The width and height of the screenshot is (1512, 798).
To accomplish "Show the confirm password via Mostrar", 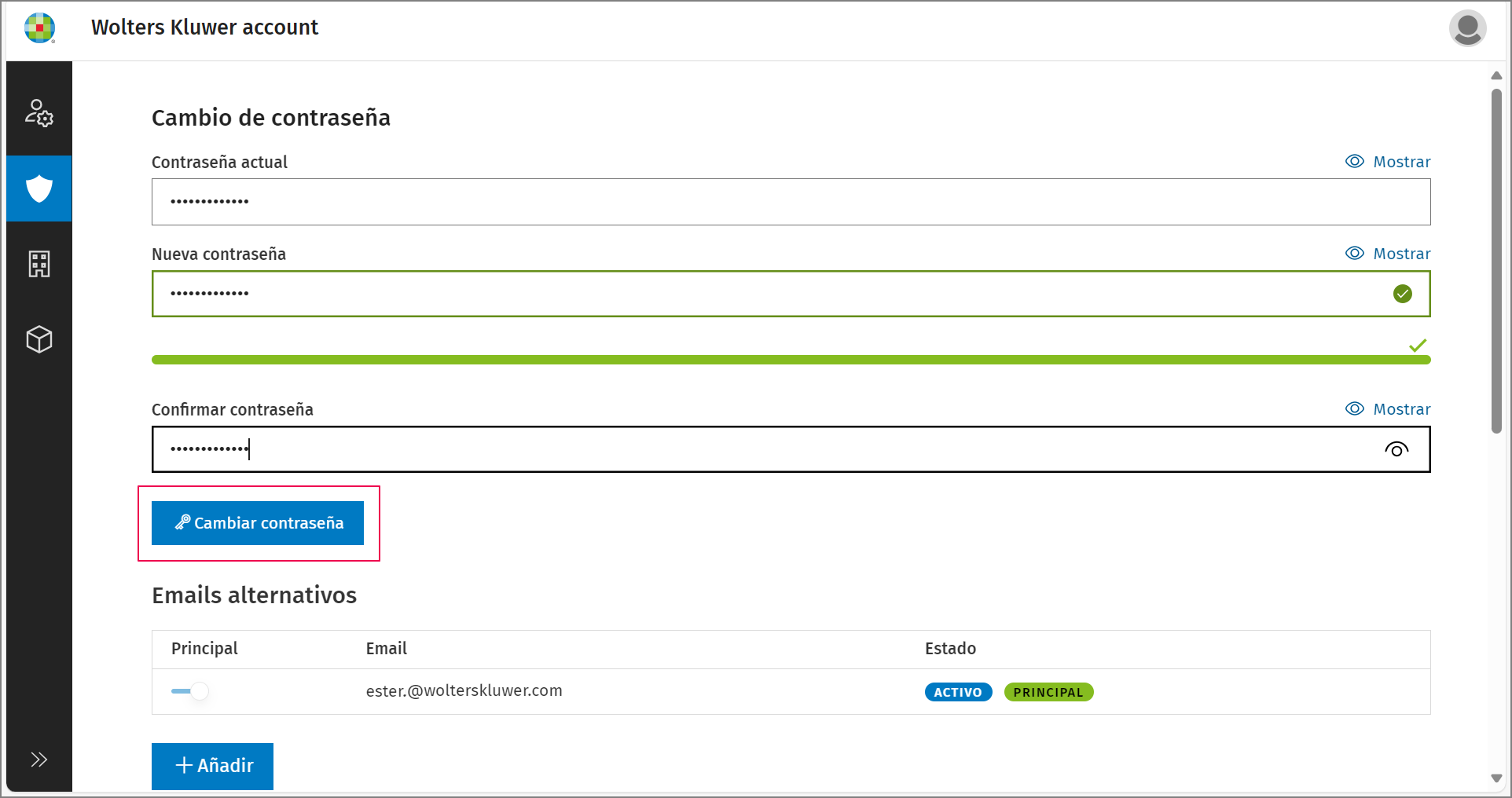I will coord(1388,409).
